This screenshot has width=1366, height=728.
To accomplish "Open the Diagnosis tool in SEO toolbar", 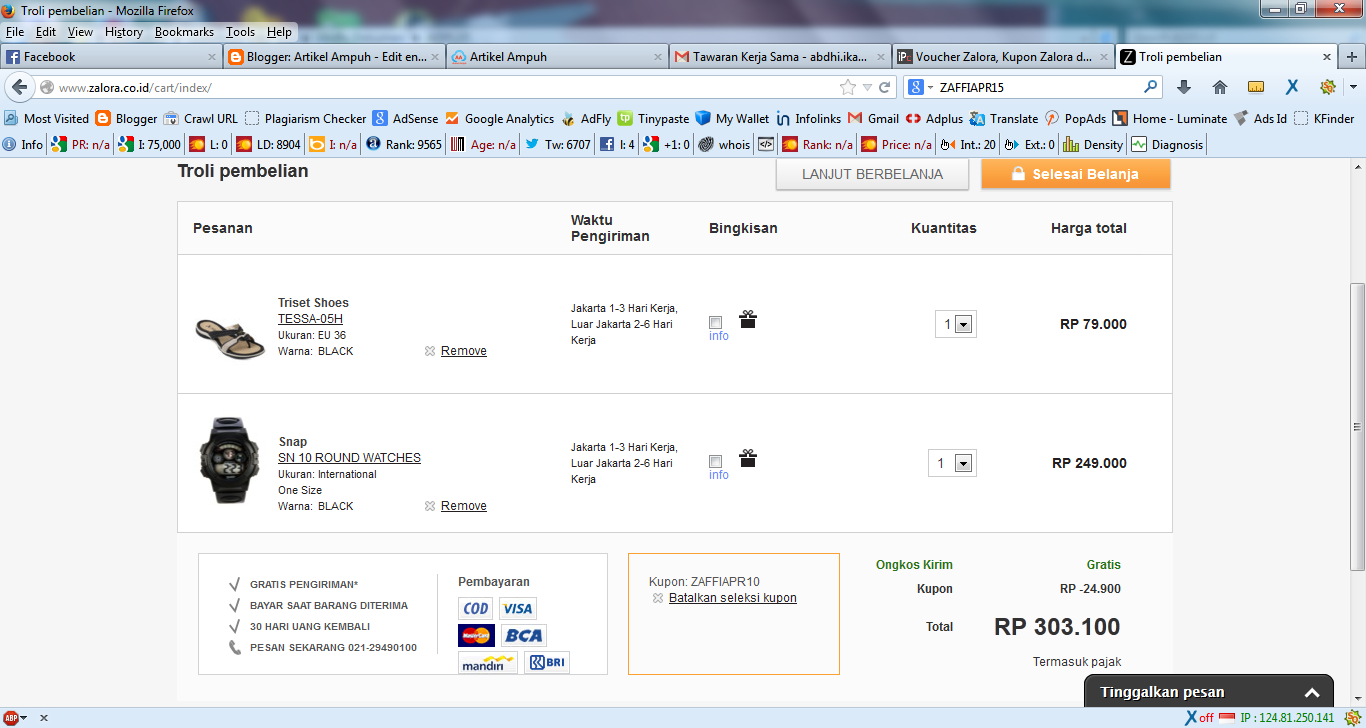I will point(1166,144).
